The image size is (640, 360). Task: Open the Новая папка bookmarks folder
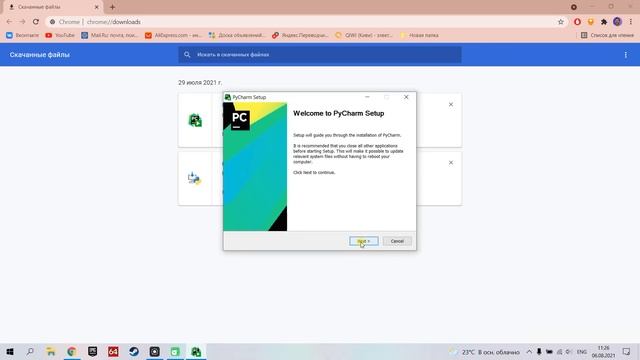click(x=419, y=35)
